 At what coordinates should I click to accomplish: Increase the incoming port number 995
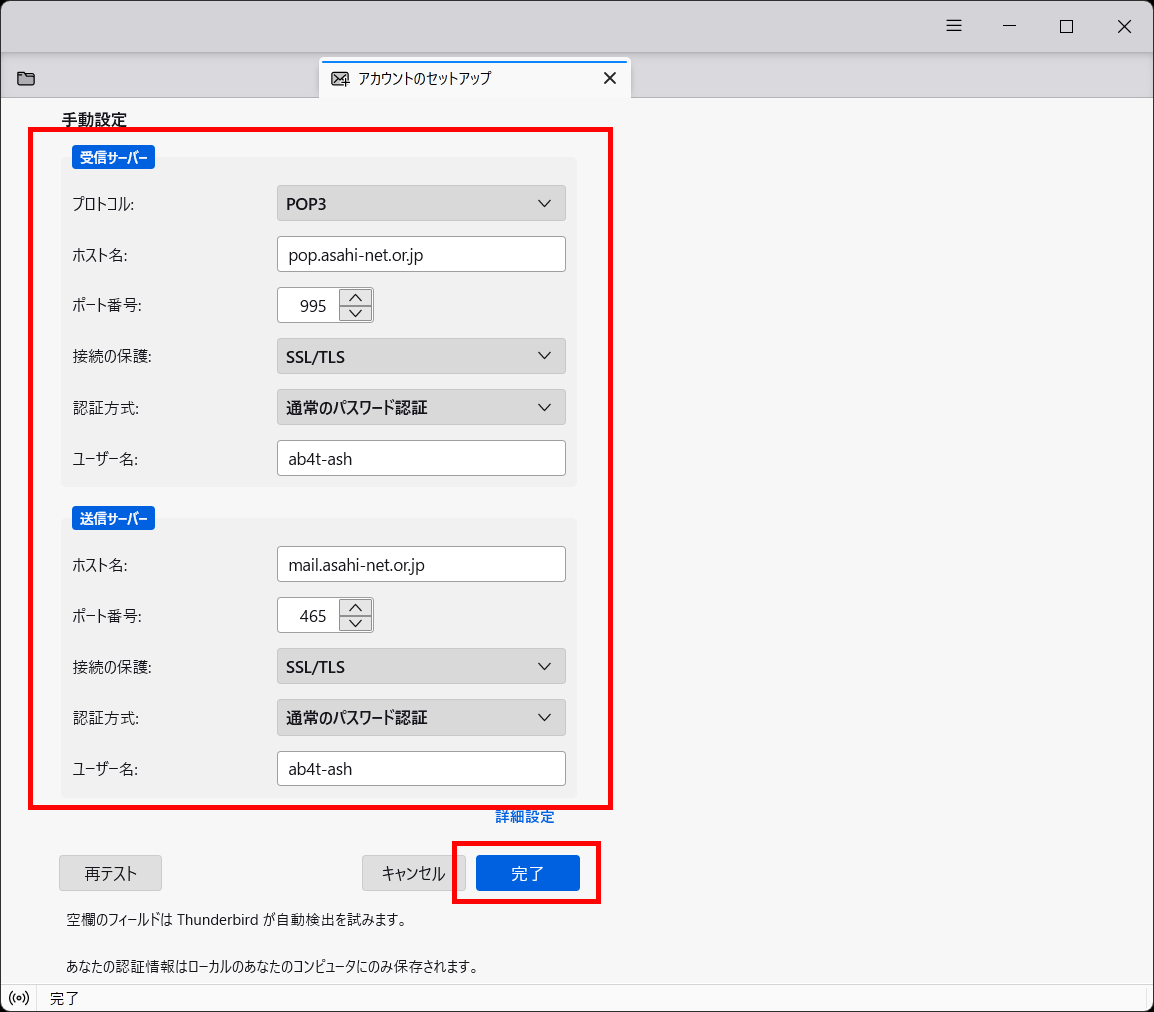[355, 297]
